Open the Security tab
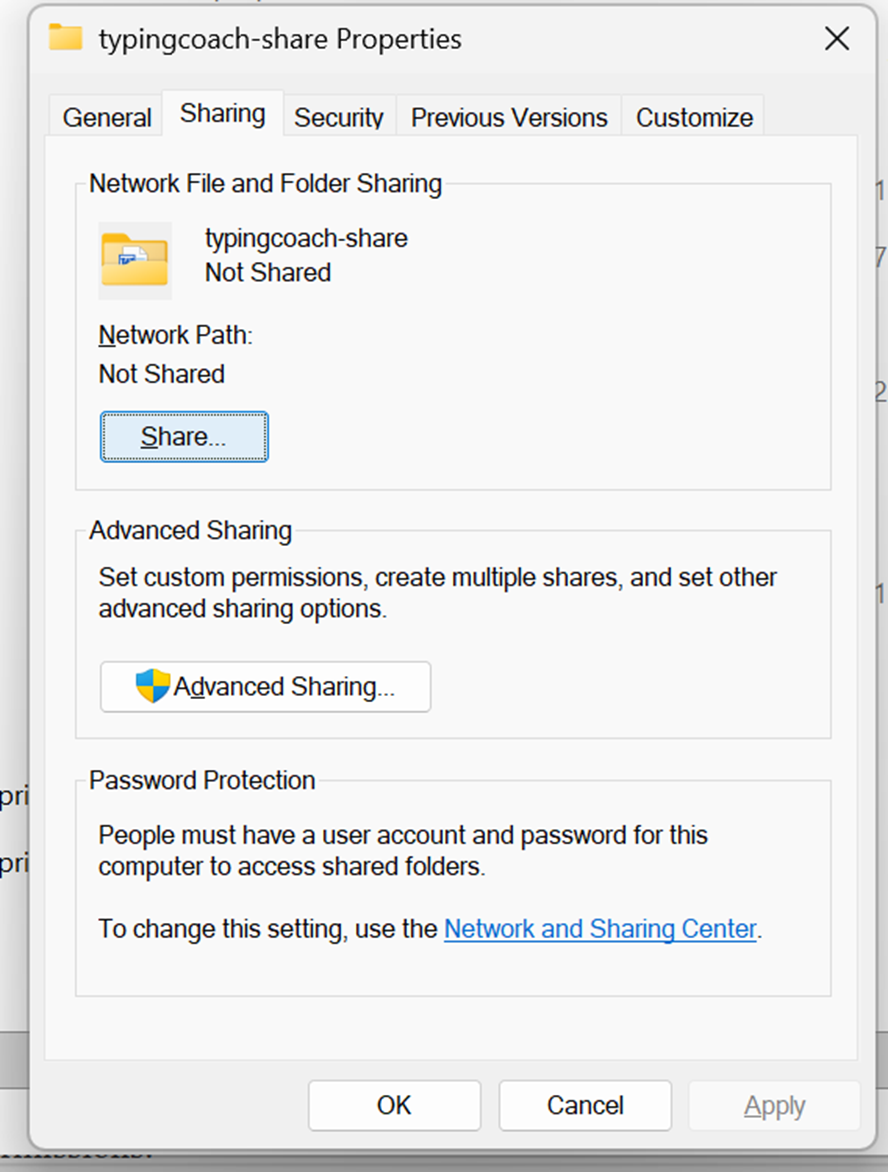888x1172 pixels. click(338, 117)
